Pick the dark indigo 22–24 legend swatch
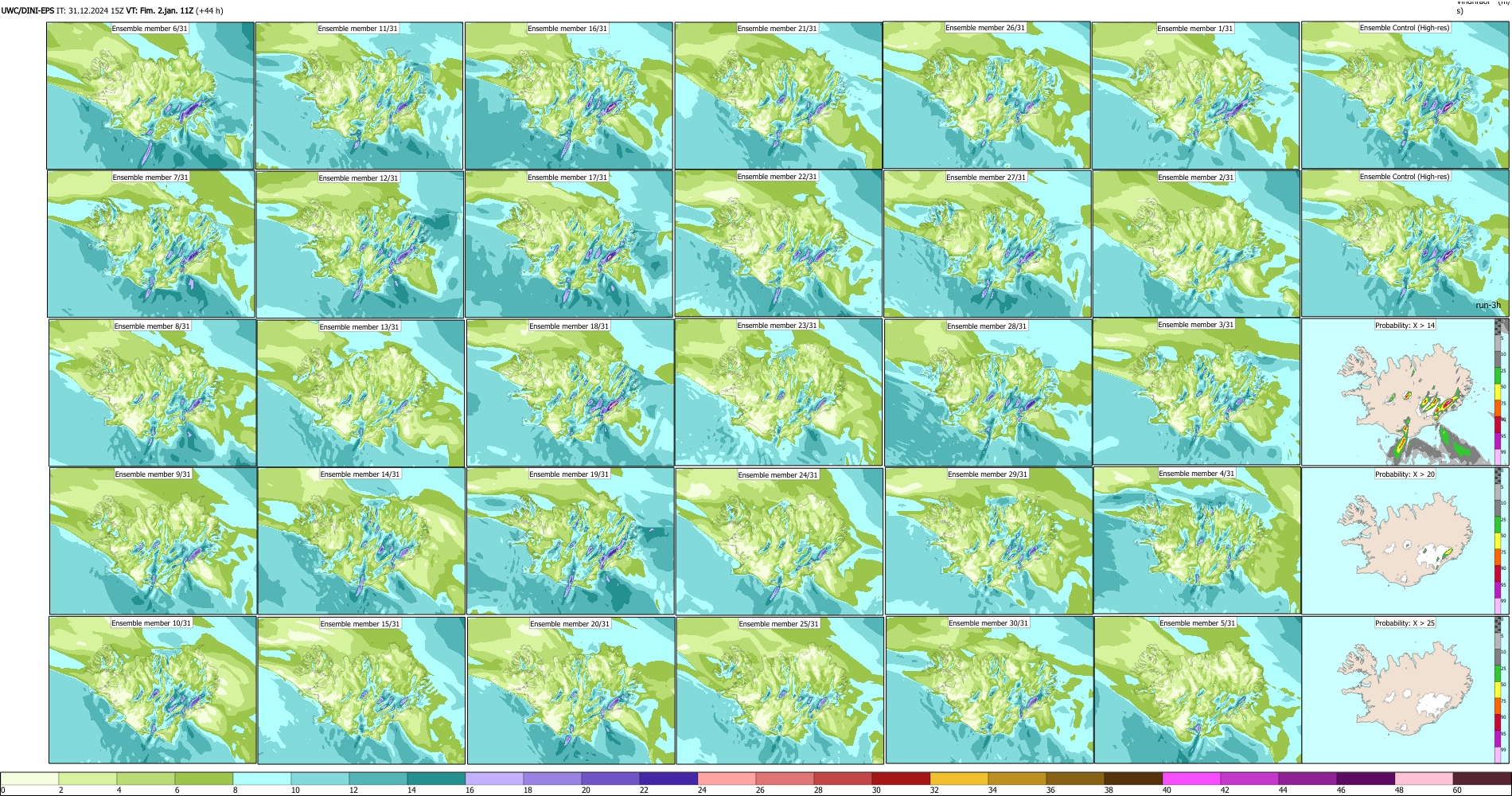 click(x=668, y=778)
